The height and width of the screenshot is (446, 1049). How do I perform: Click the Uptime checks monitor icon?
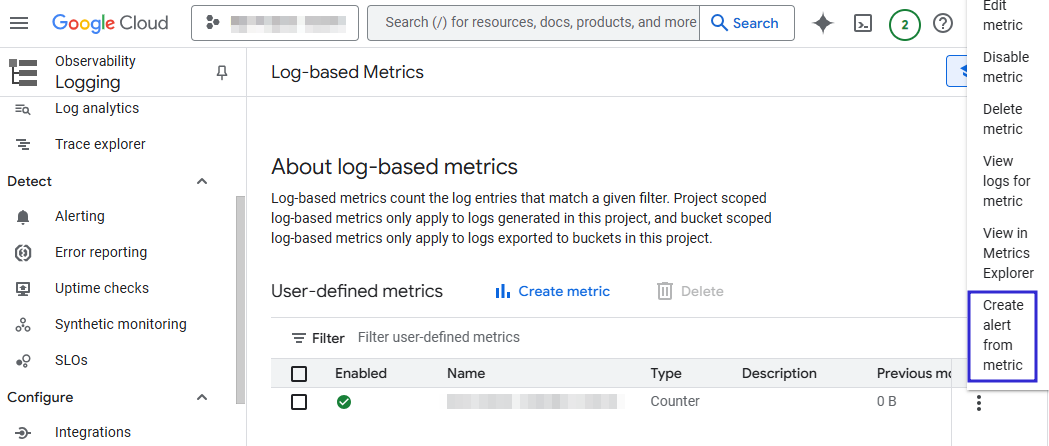pyautogui.click(x=23, y=289)
